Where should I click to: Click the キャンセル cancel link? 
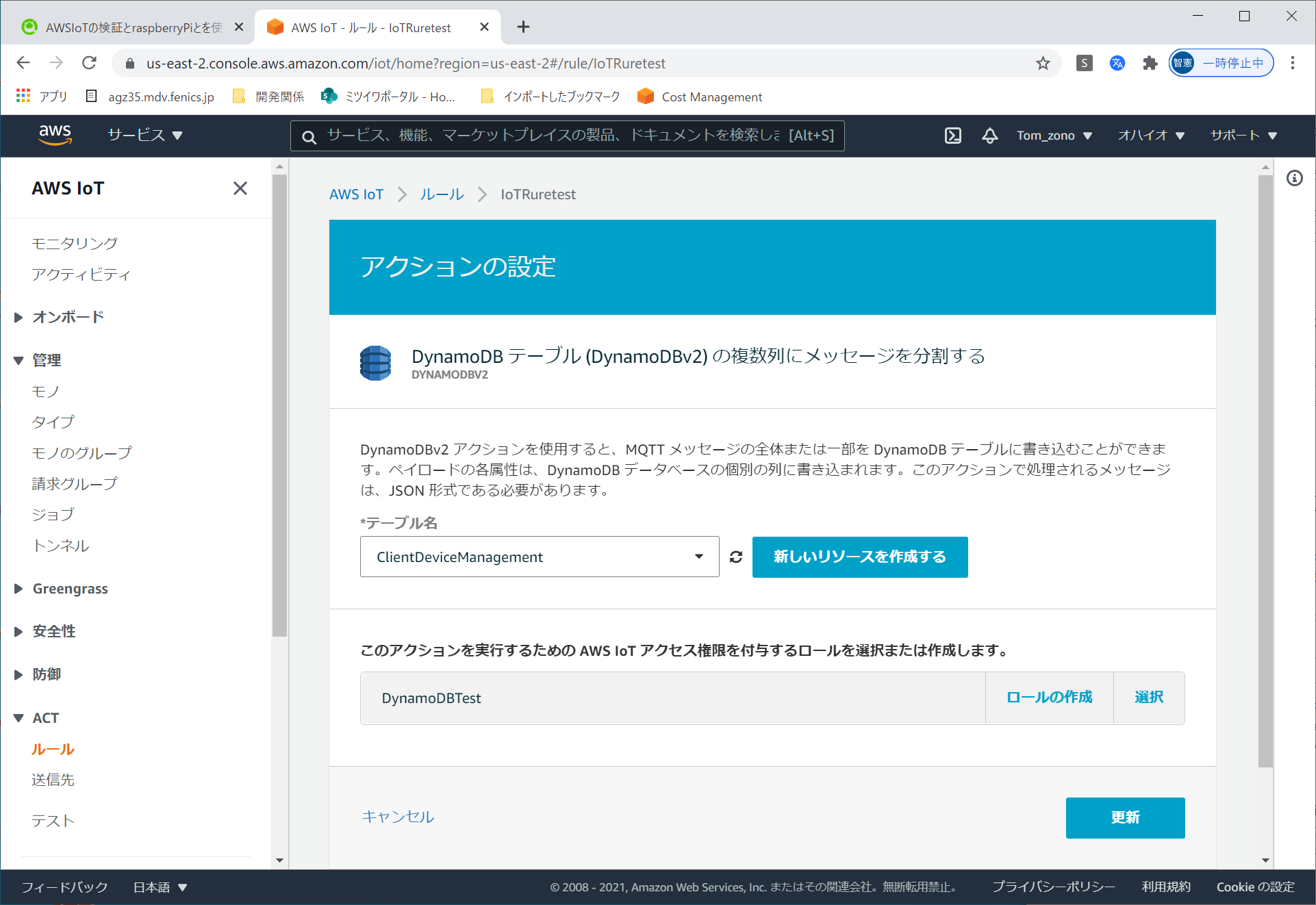397,817
